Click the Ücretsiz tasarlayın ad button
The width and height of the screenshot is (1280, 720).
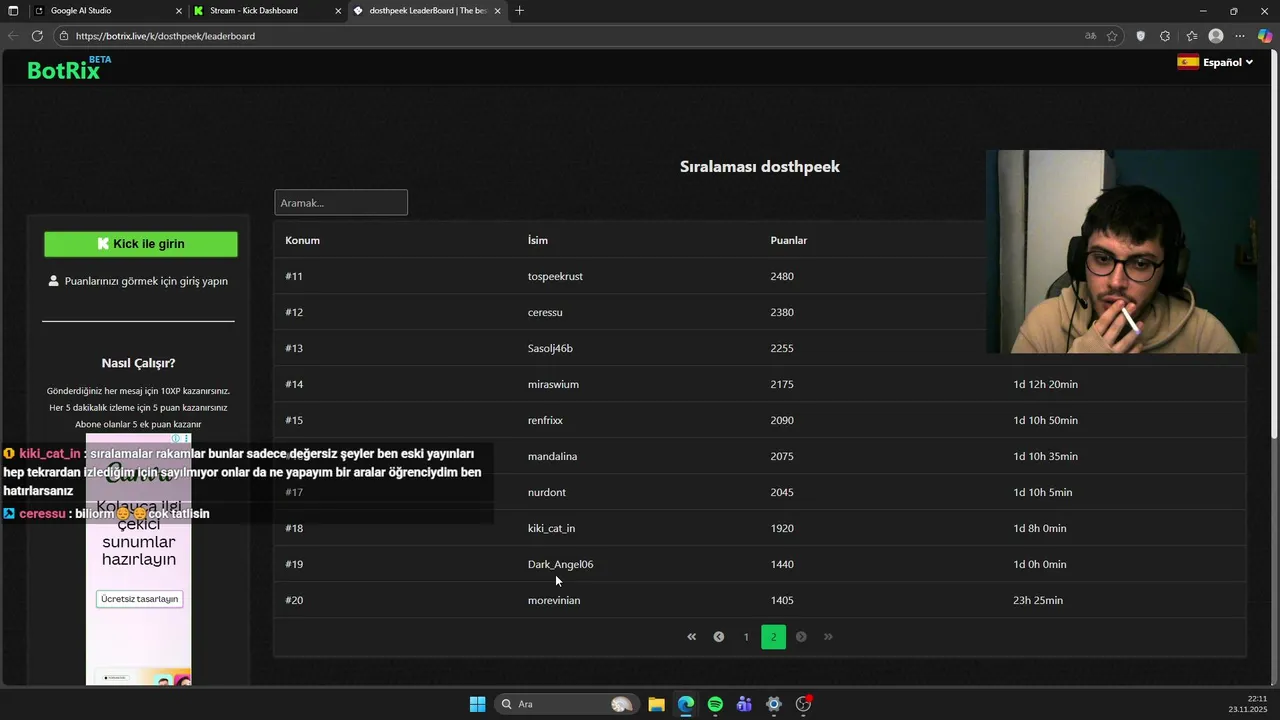click(139, 599)
